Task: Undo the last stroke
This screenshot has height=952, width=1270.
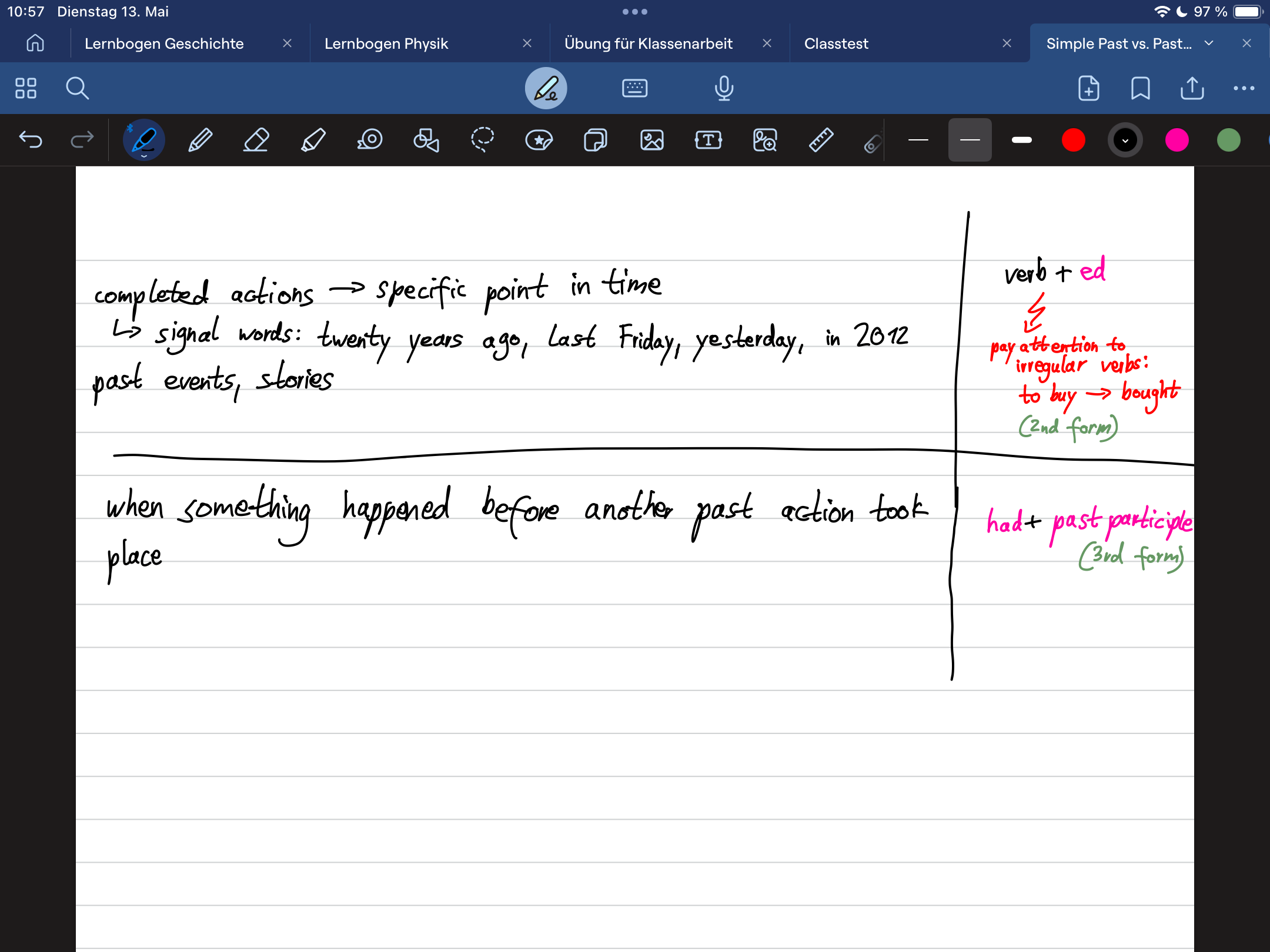Action: [31, 140]
